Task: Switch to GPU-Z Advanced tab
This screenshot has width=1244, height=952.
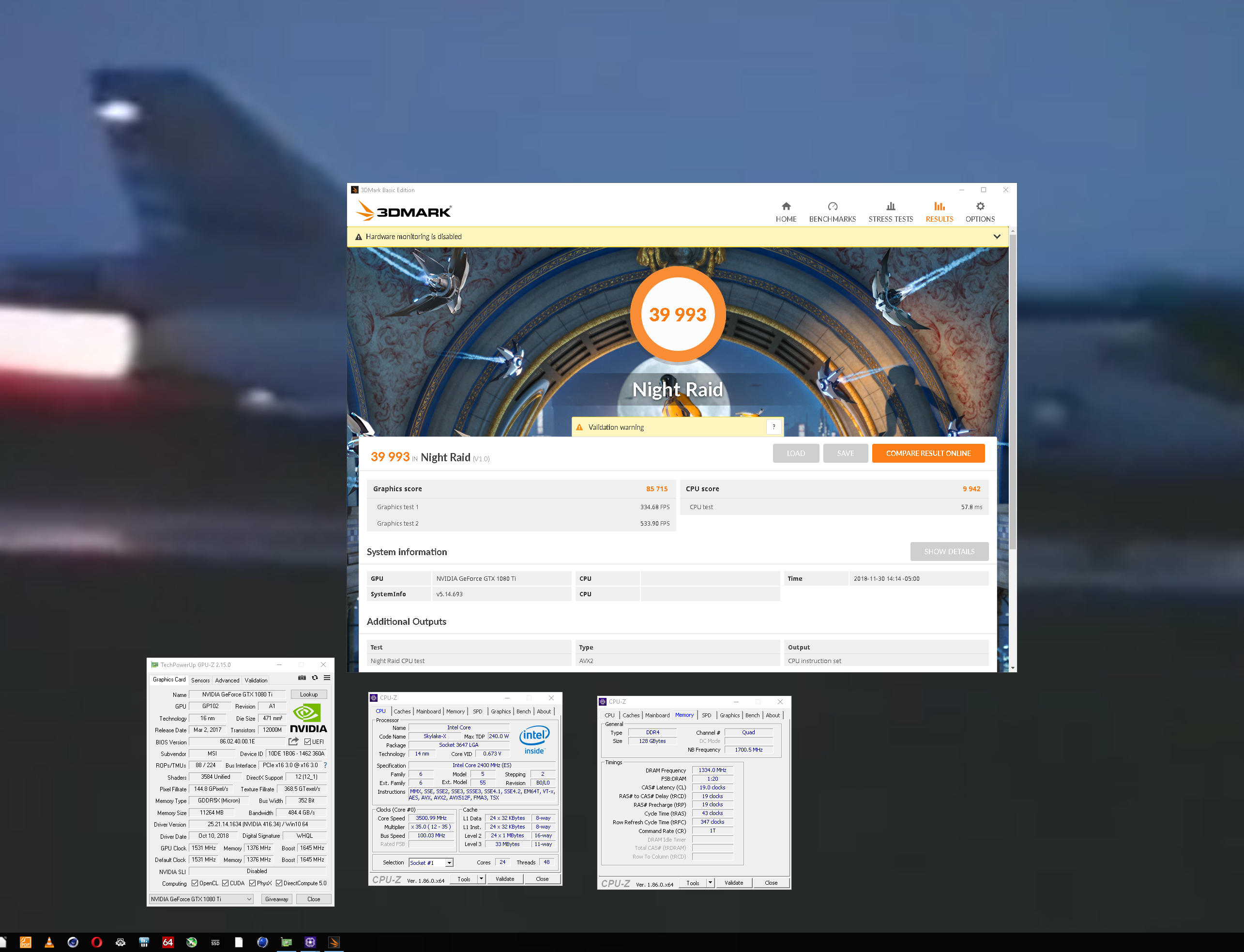Action: [x=227, y=680]
